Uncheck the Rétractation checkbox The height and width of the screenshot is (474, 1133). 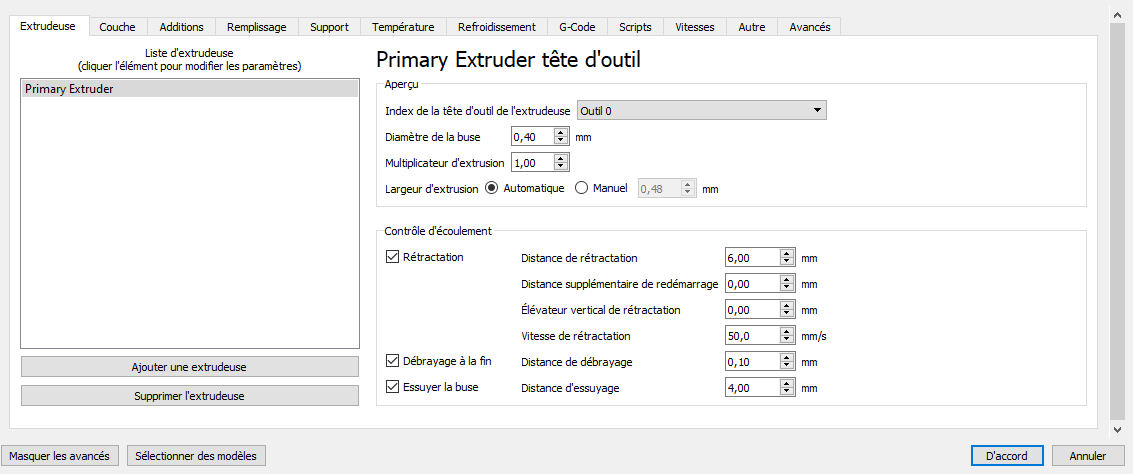coord(393,257)
